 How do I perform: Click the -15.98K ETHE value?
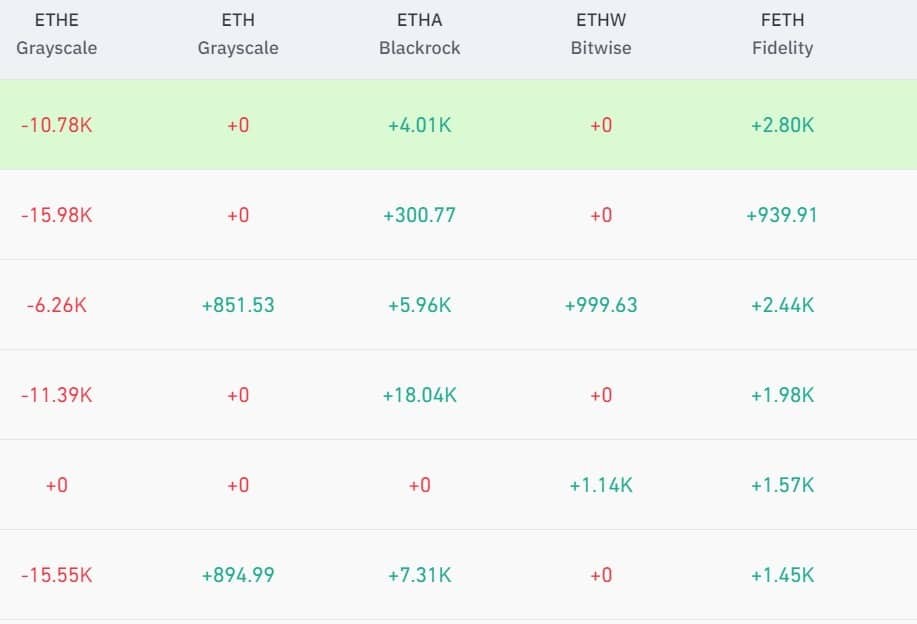[56, 215]
